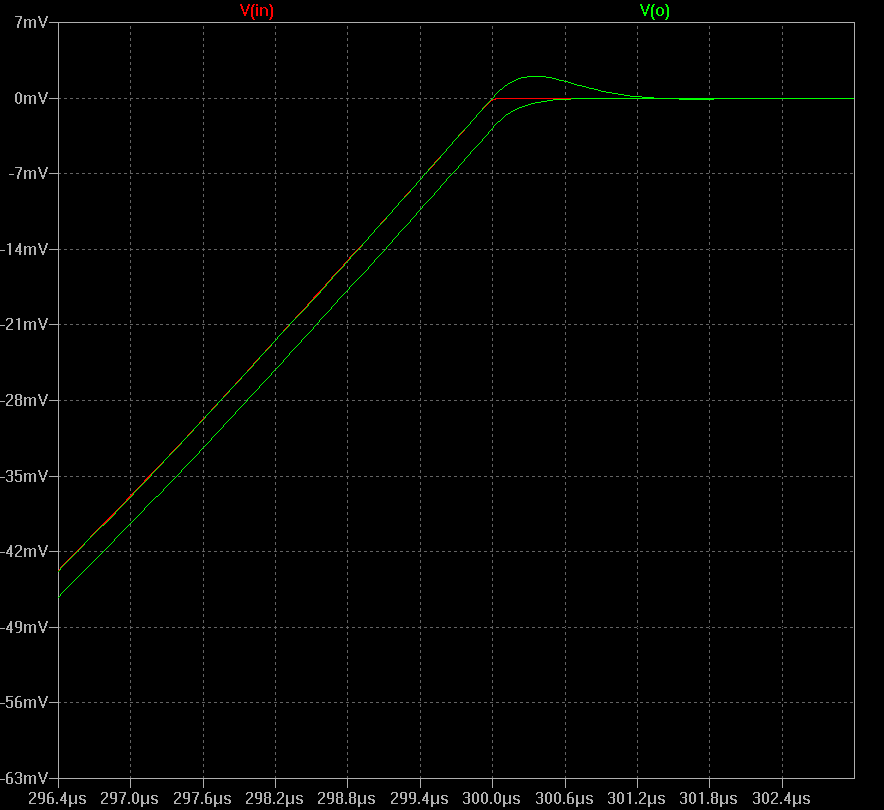Click the 301.8µs time axis label
Screen dimensions: 884x810
[709, 799]
